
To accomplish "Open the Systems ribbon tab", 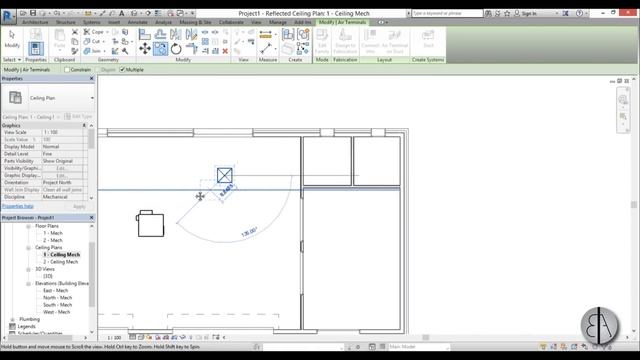I will click(x=91, y=22).
